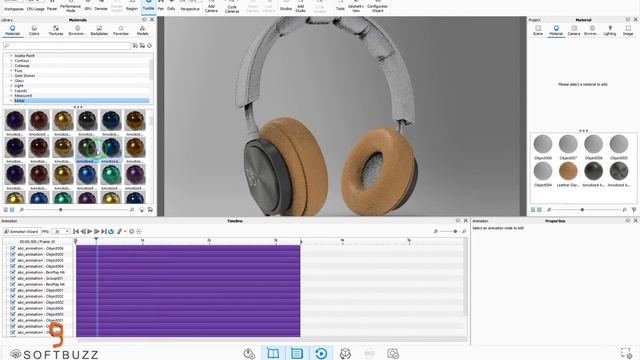Click Add Camera in toolbar

coord(211,7)
